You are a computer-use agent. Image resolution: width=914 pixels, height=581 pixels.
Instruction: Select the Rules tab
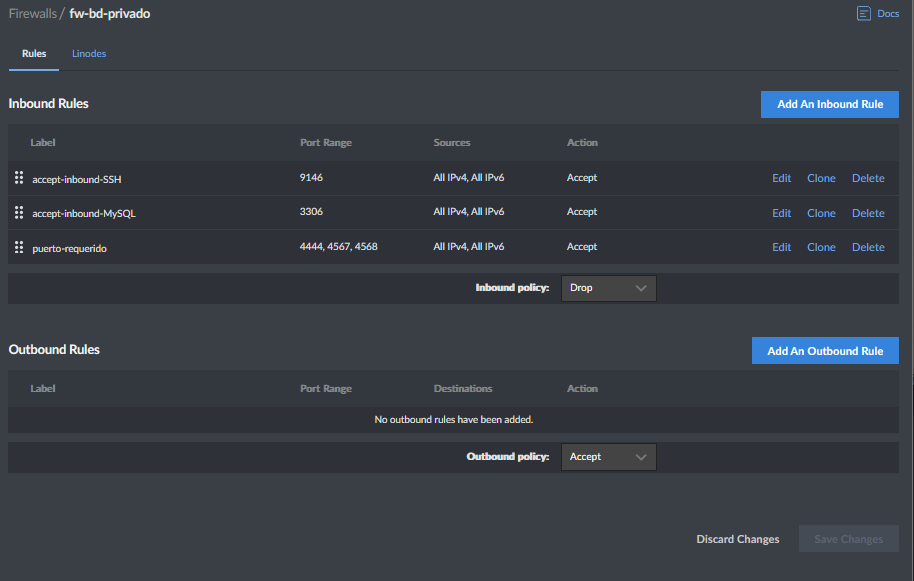click(x=34, y=54)
